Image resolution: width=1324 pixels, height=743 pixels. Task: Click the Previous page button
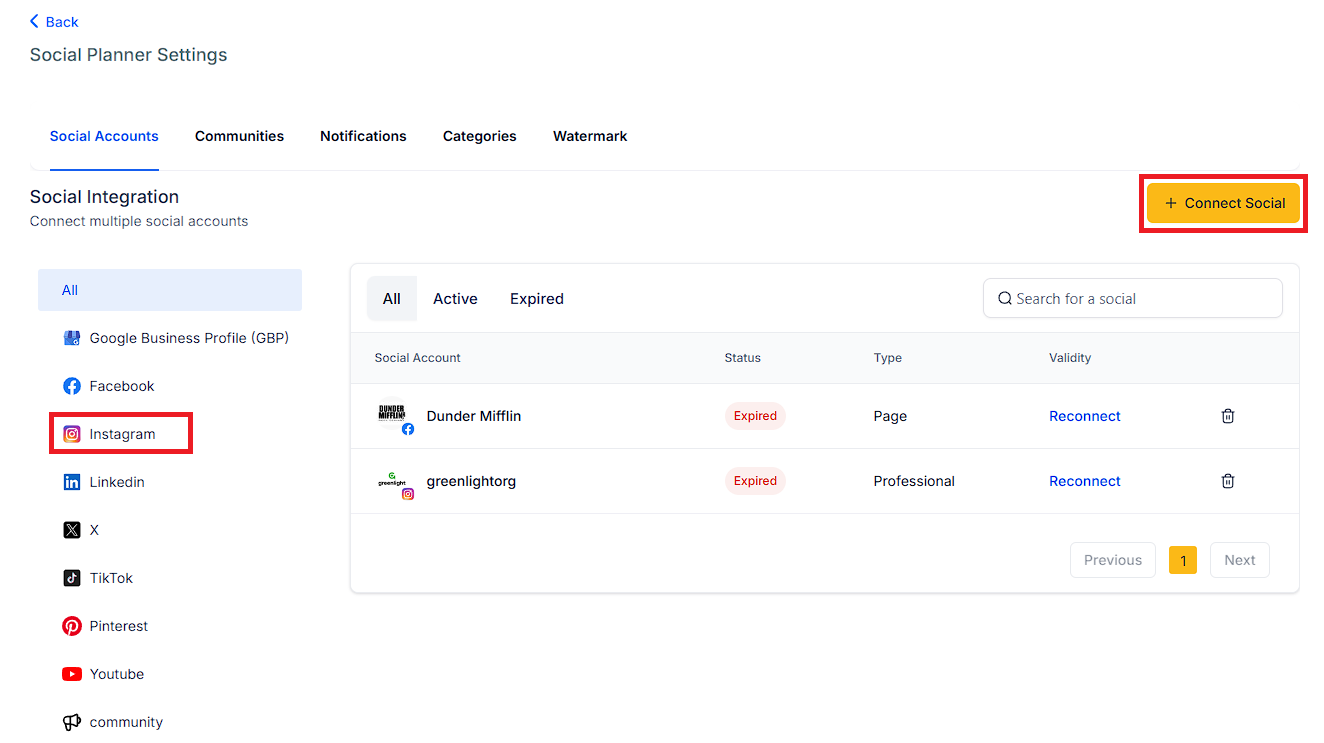click(1113, 560)
